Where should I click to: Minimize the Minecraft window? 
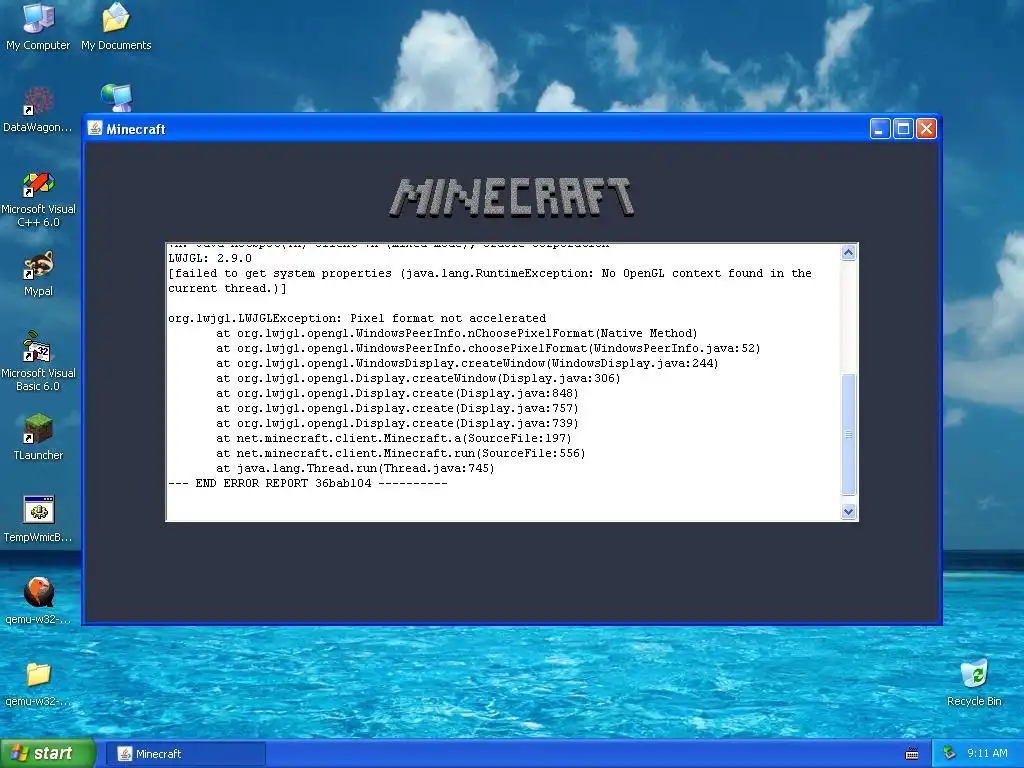point(880,129)
